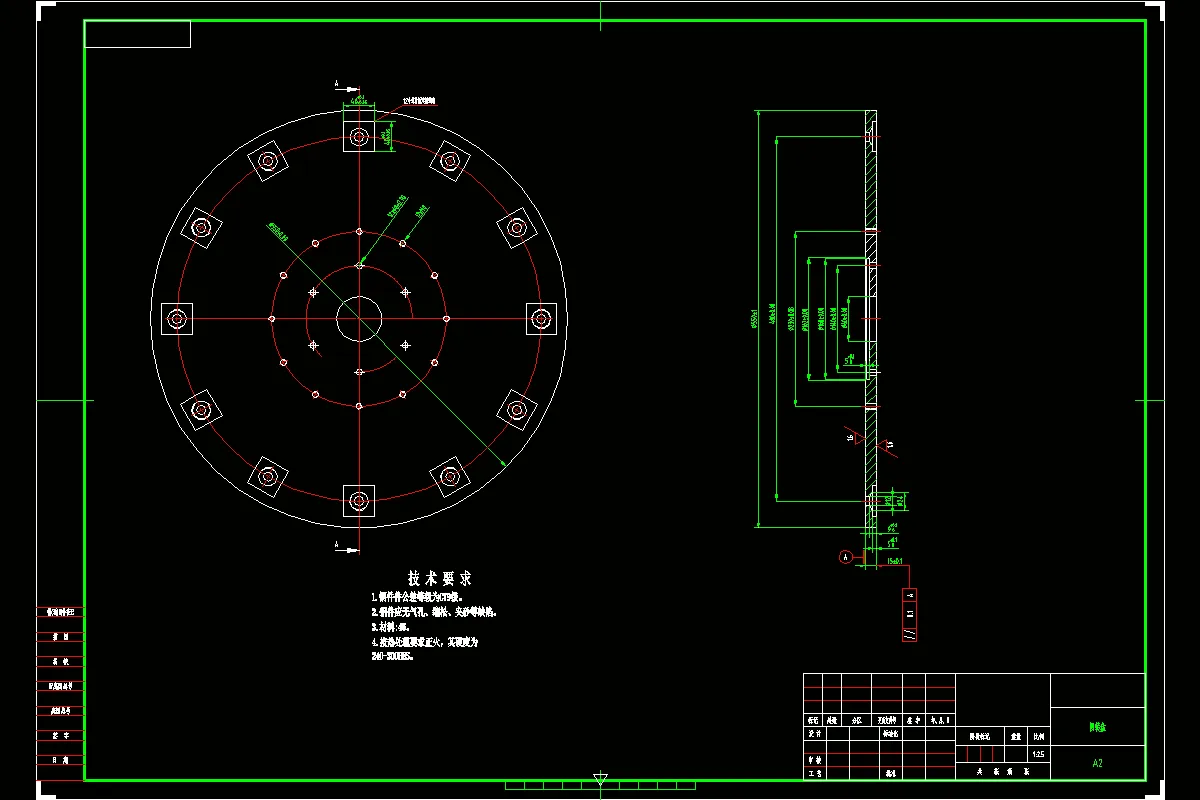Select the centering triangle on bottom border
This screenshot has width=1200, height=800.
(600, 778)
